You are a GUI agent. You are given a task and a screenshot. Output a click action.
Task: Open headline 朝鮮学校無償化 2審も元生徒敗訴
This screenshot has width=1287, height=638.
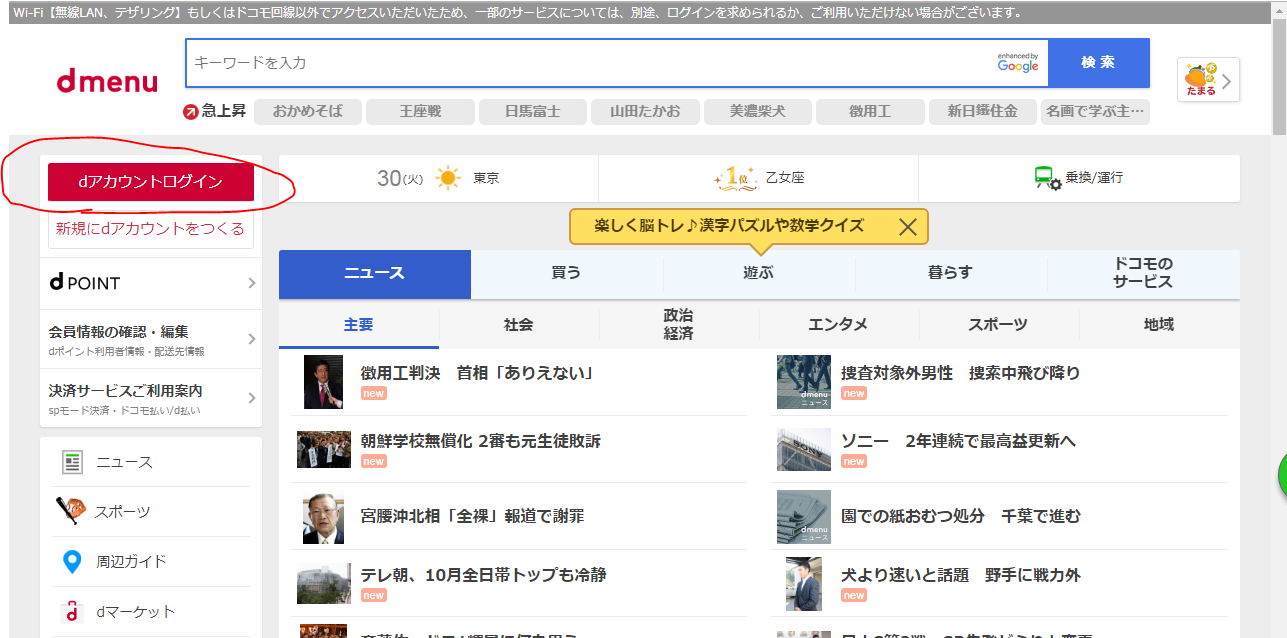click(x=481, y=441)
